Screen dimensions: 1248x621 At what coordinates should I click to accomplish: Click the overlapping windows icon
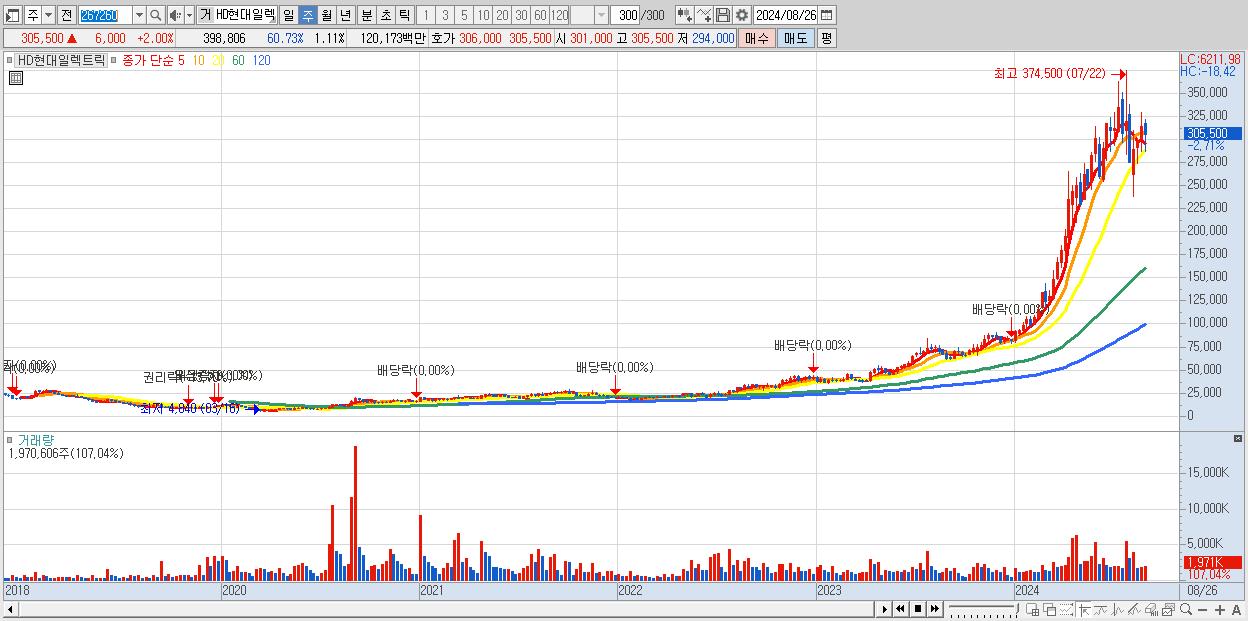1050,610
